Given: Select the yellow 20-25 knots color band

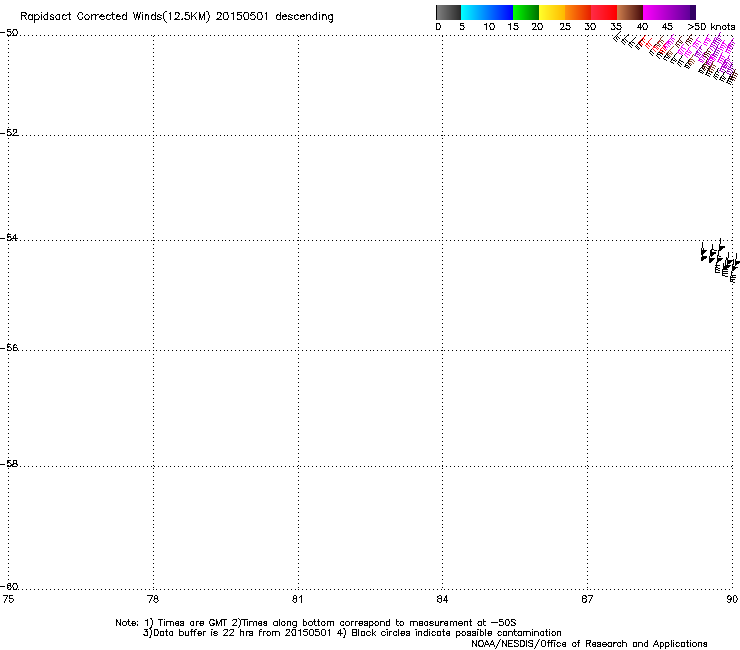Looking at the screenshot, I should pyautogui.click(x=552, y=12).
